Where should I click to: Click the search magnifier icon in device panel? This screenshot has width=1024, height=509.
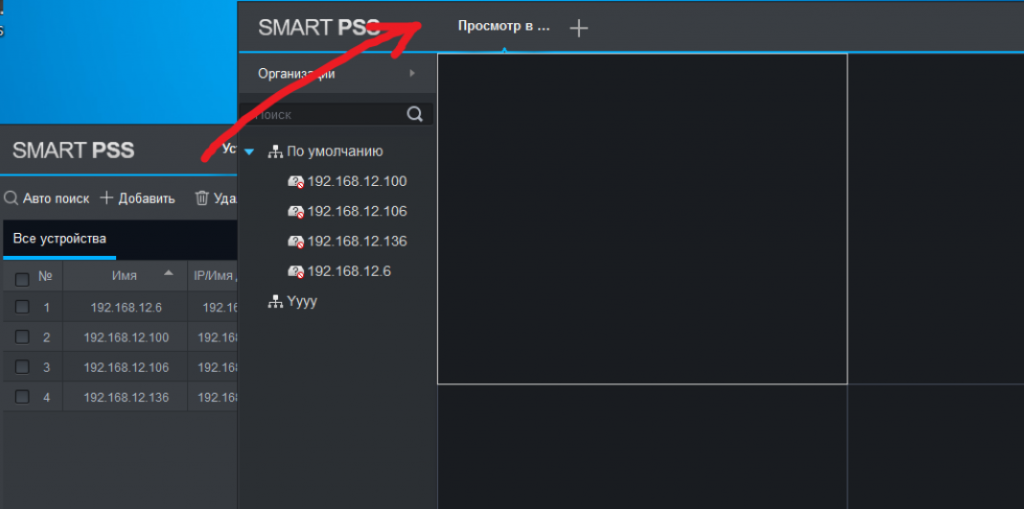tap(415, 115)
